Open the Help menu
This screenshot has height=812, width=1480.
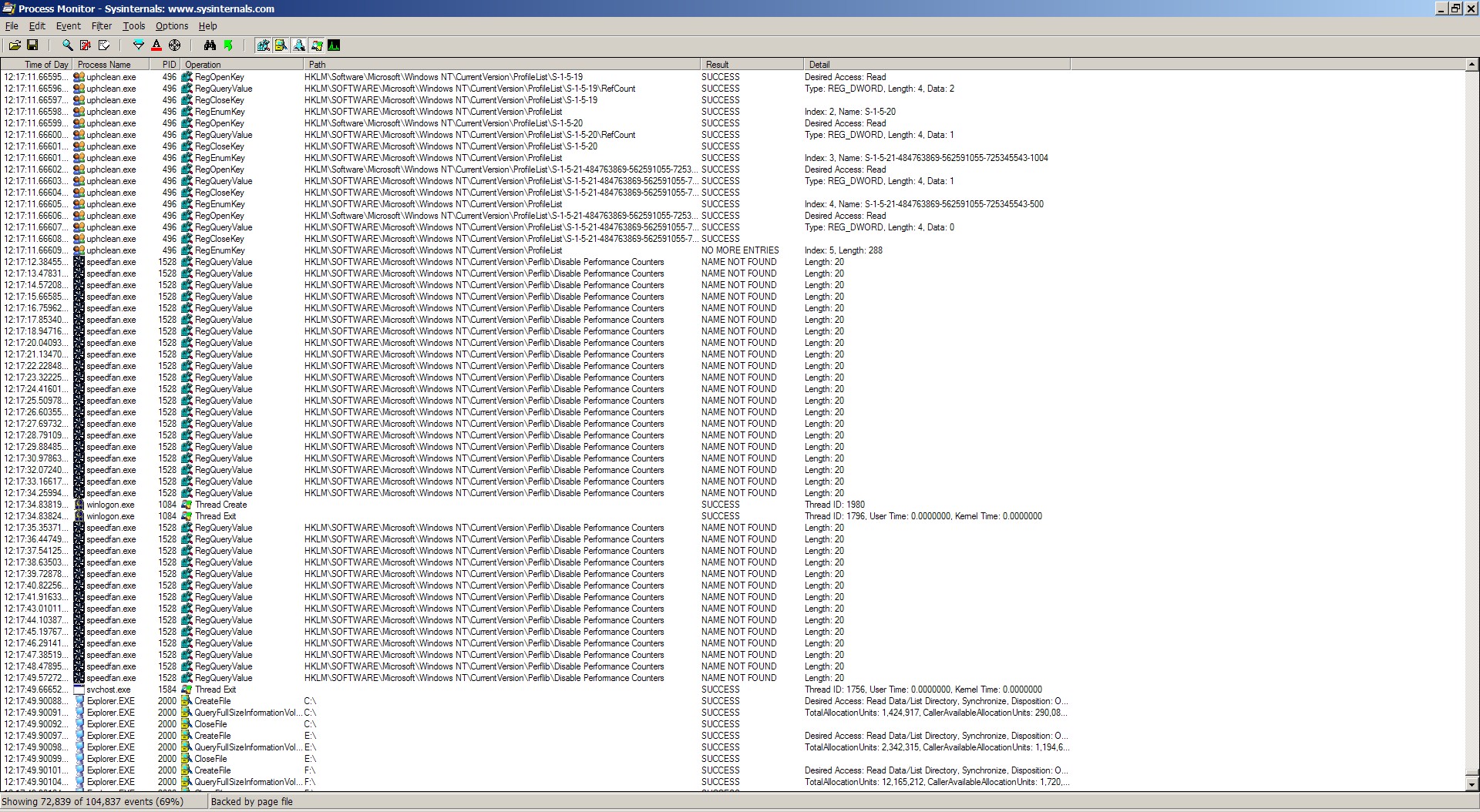click(208, 26)
